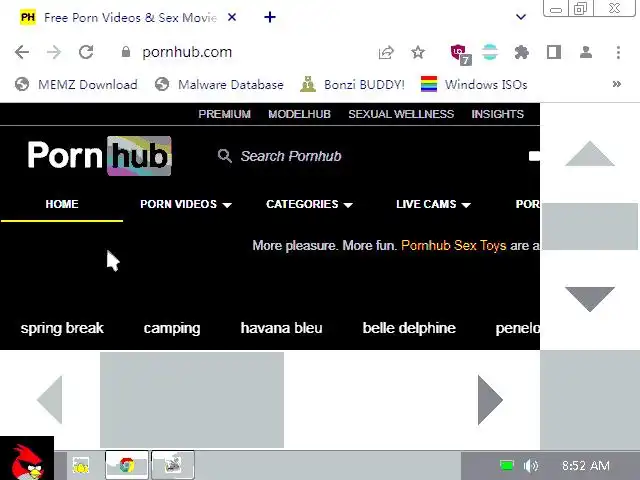The image size is (640, 480).
Task: Select the 'belle delphine' trending term
Action: [409, 328]
